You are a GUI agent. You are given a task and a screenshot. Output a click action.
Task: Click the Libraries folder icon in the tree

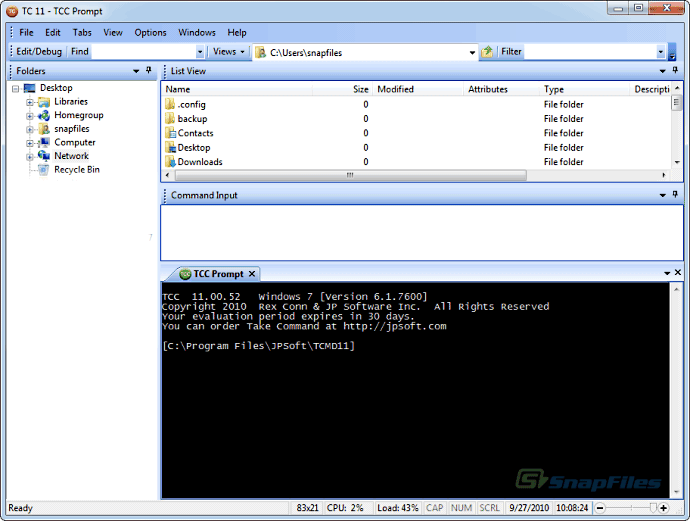tap(44, 102)
